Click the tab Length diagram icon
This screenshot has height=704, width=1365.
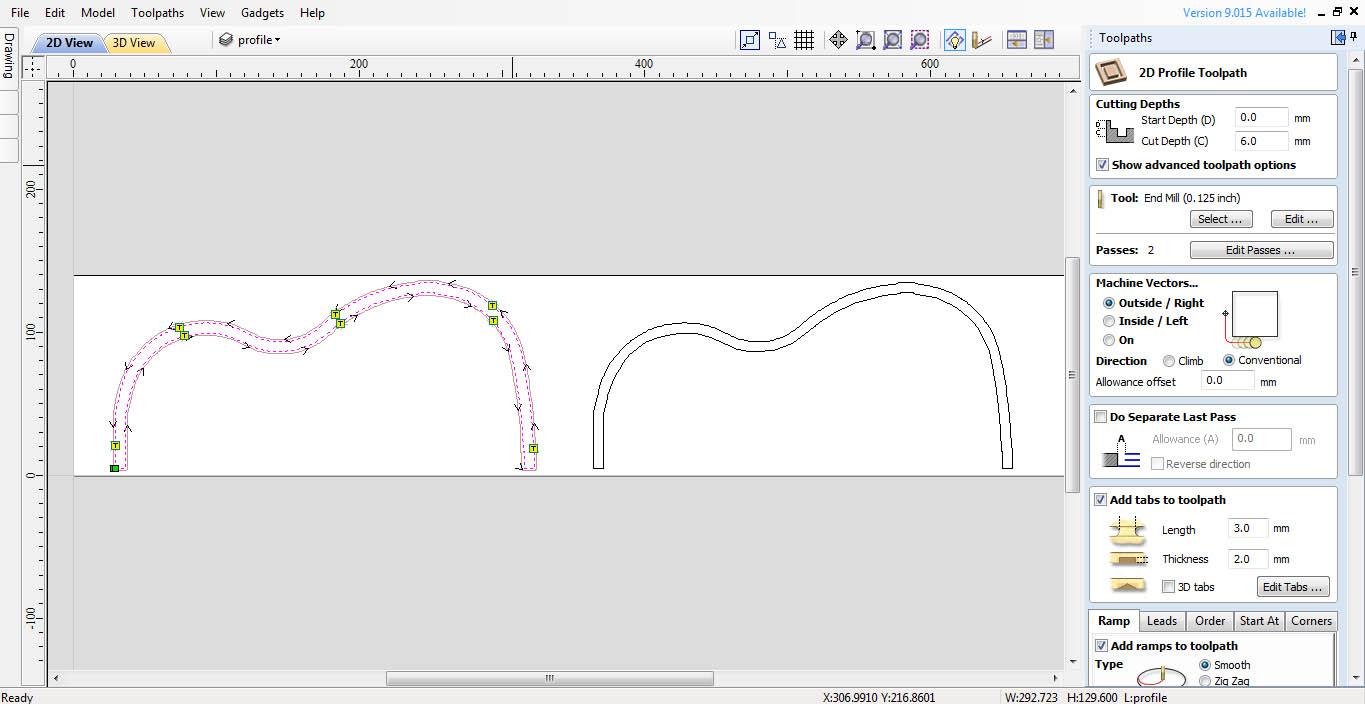click(x=1128, y=529)
